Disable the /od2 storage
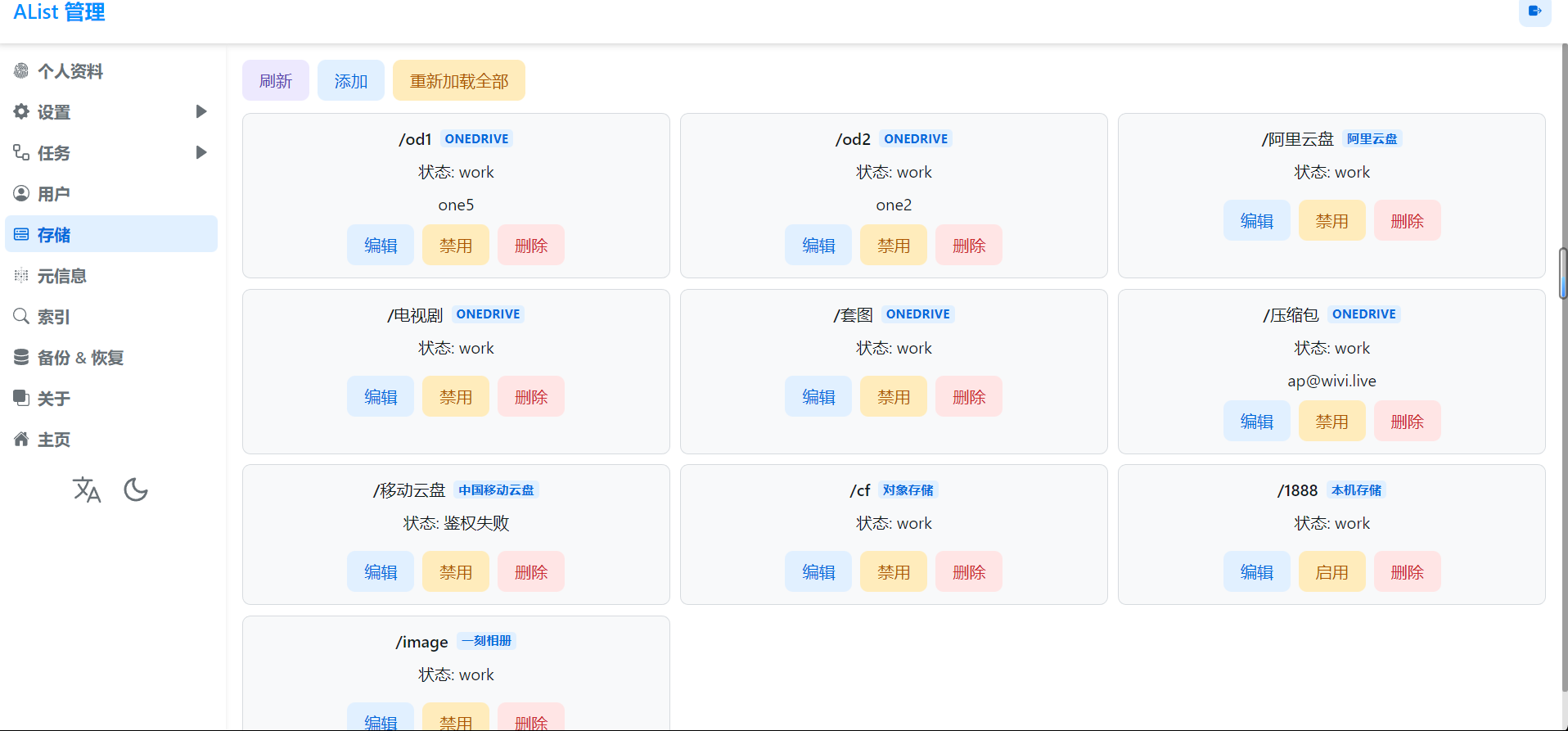The width and height of the screenshot is (1568, 731). pos(894,245)
